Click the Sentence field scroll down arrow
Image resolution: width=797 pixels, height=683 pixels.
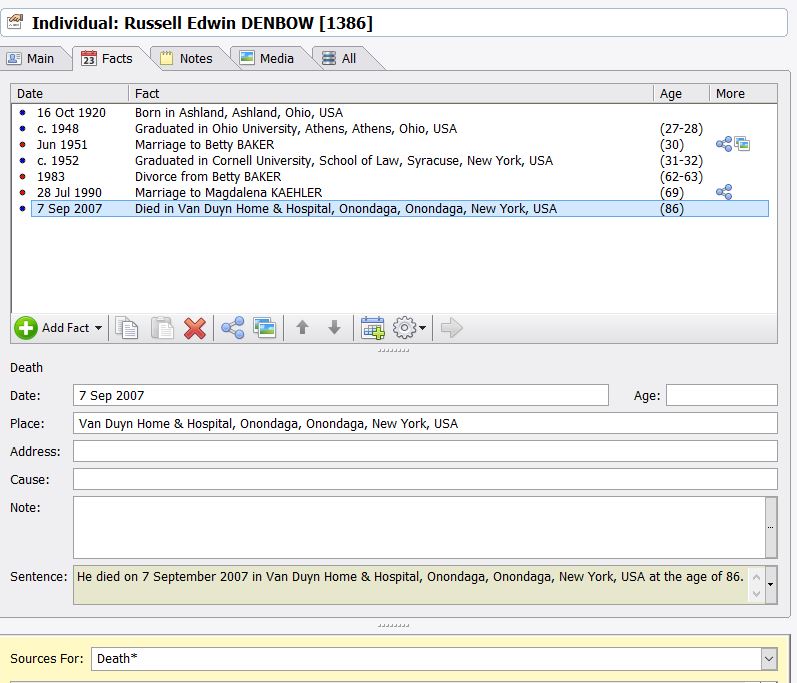(x=769, y=594)
